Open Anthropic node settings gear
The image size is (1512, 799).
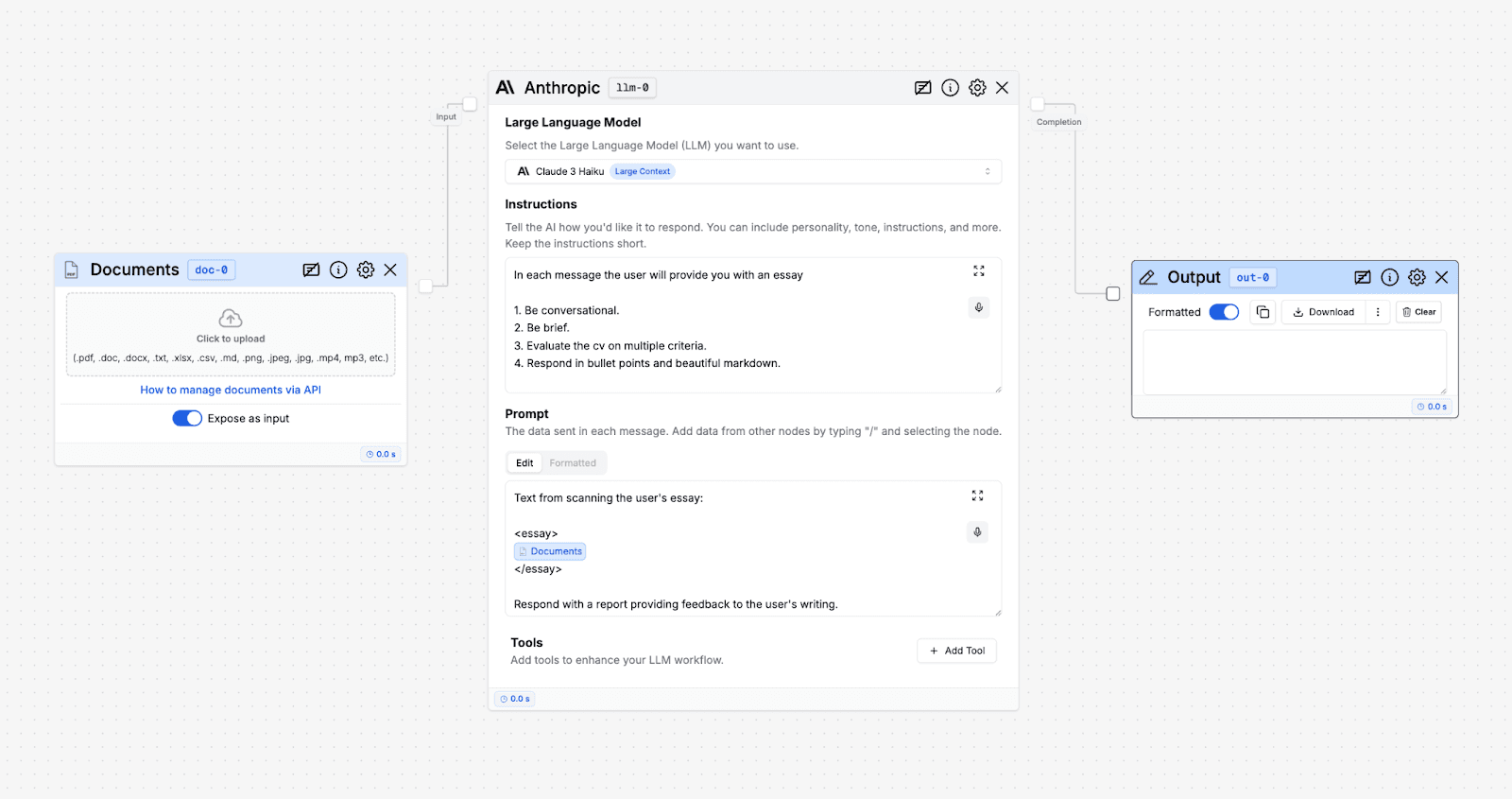click(x=977, y=88)
